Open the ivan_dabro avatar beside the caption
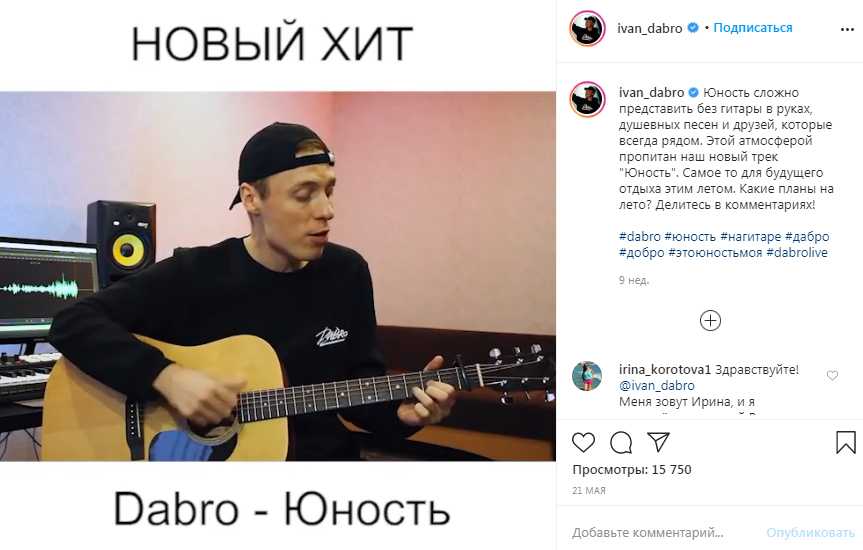863x550 pixels. pyautogui.click(x=587, y=100)
